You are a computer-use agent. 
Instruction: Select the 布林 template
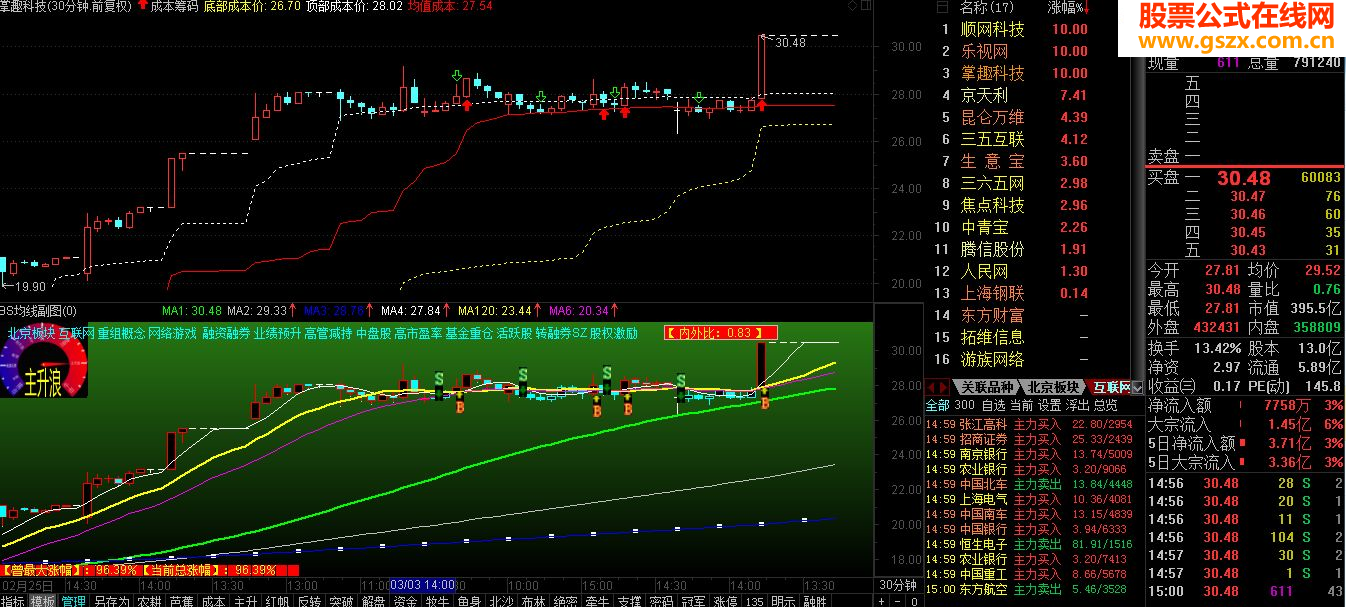[x=534, y=601]
